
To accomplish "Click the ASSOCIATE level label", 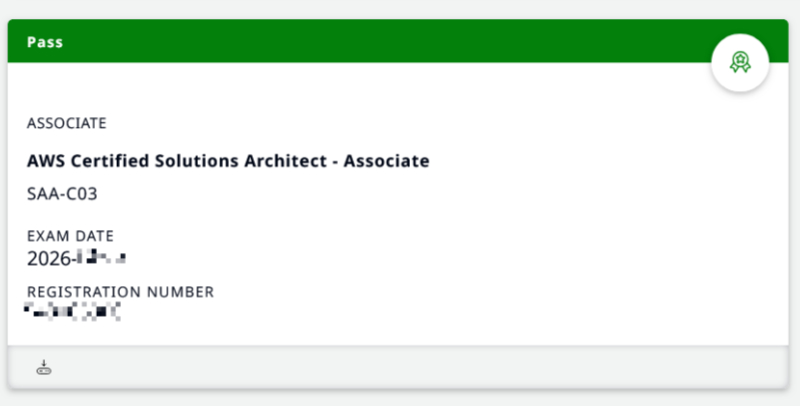I will tap(67, 123).
